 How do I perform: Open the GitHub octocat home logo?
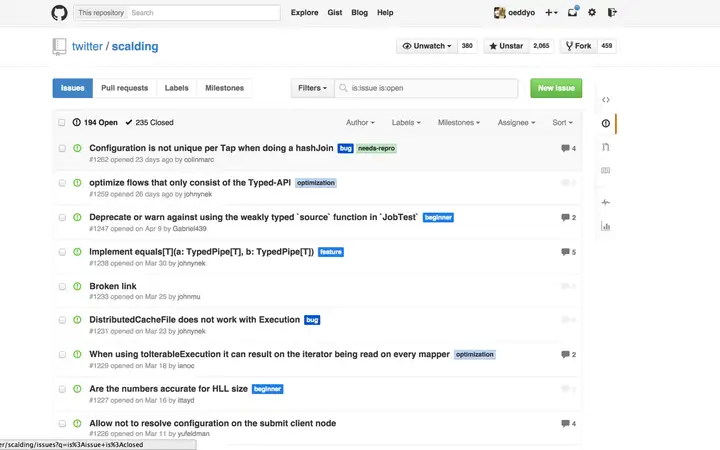pos(59,13)
